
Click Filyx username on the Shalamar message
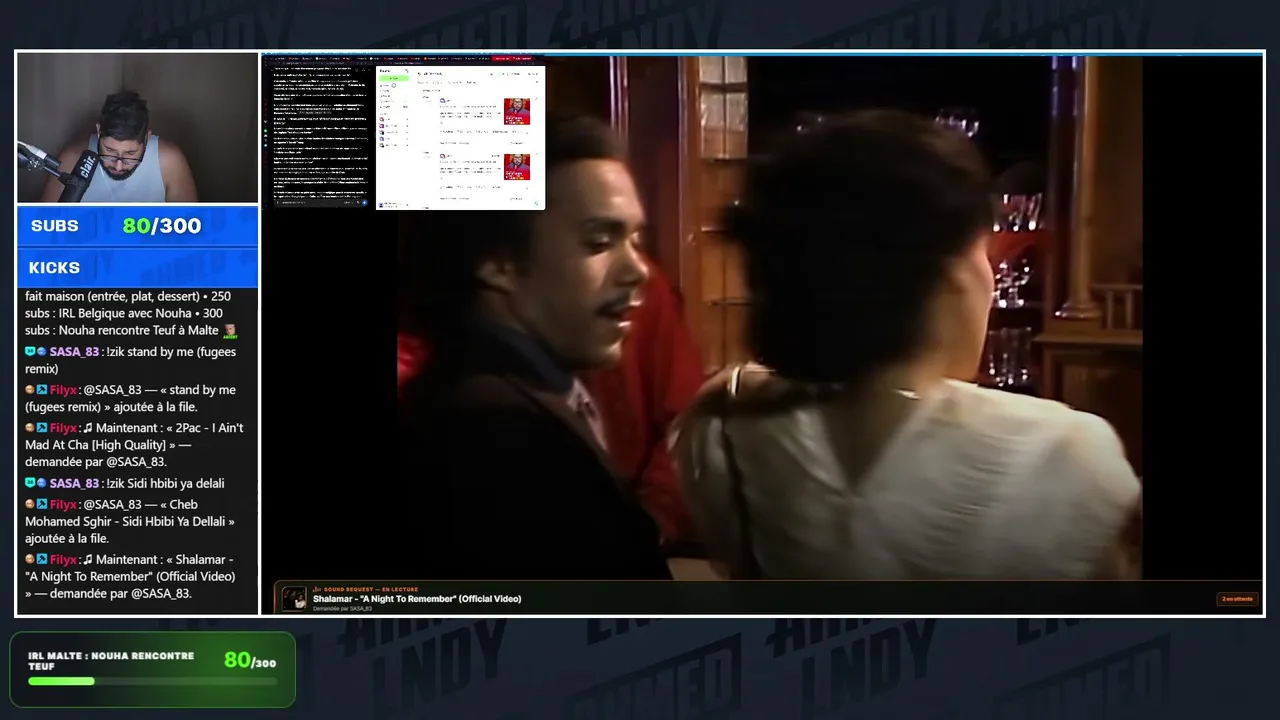(63, 560)
